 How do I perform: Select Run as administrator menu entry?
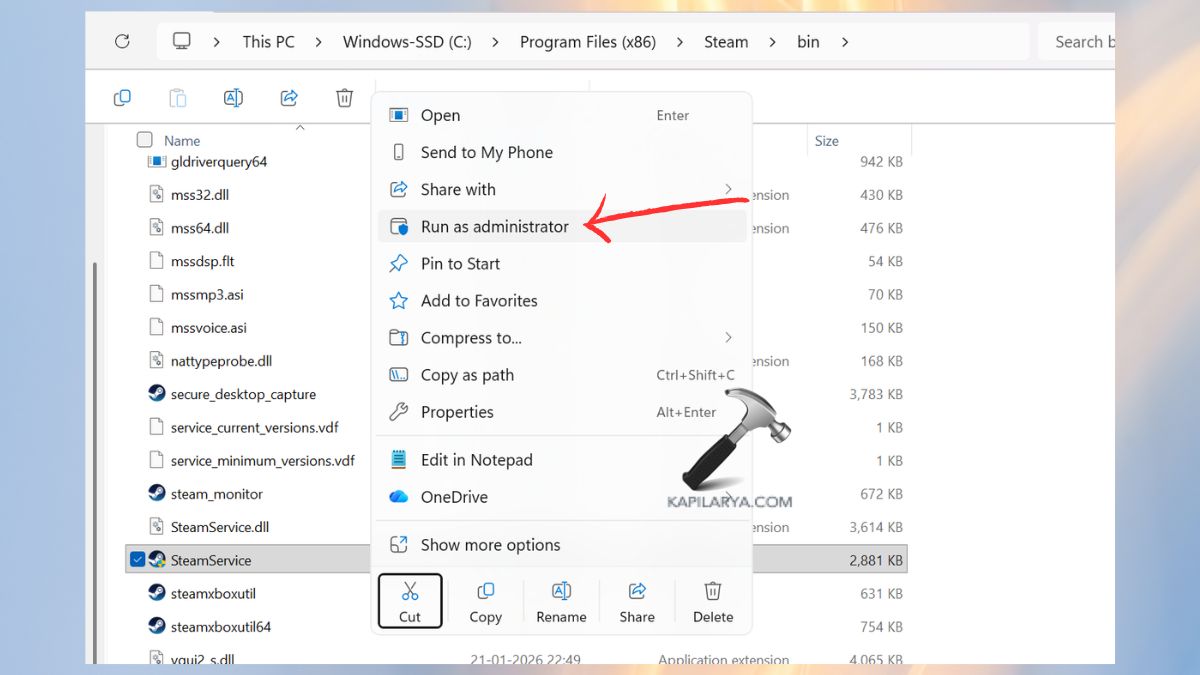pyautogui.click(x=494, y=227)
